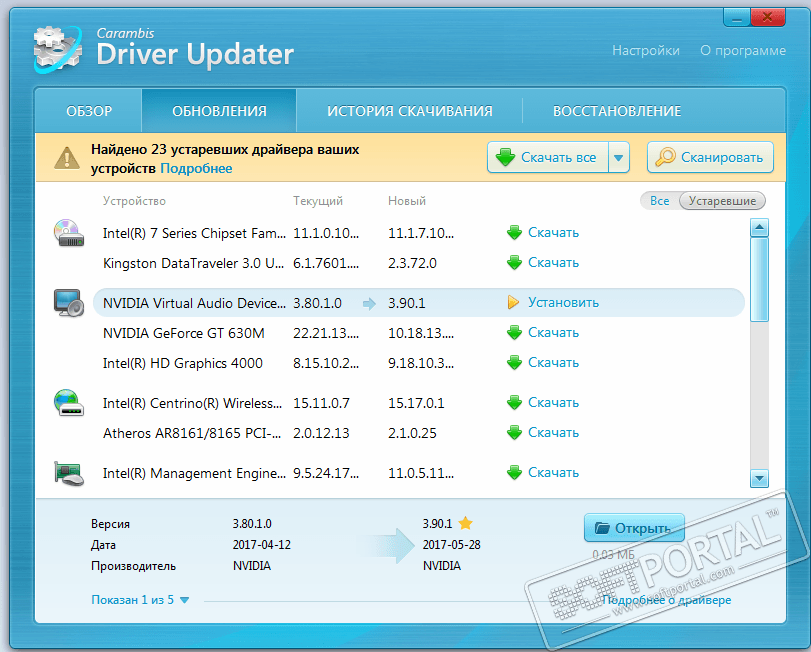Image resolution: width=811 pixels, height=652 pixels.
Task: Select the Intel(R) HD Graphics 4000 row
Action: pyautogui.click(x=418, y=363)
